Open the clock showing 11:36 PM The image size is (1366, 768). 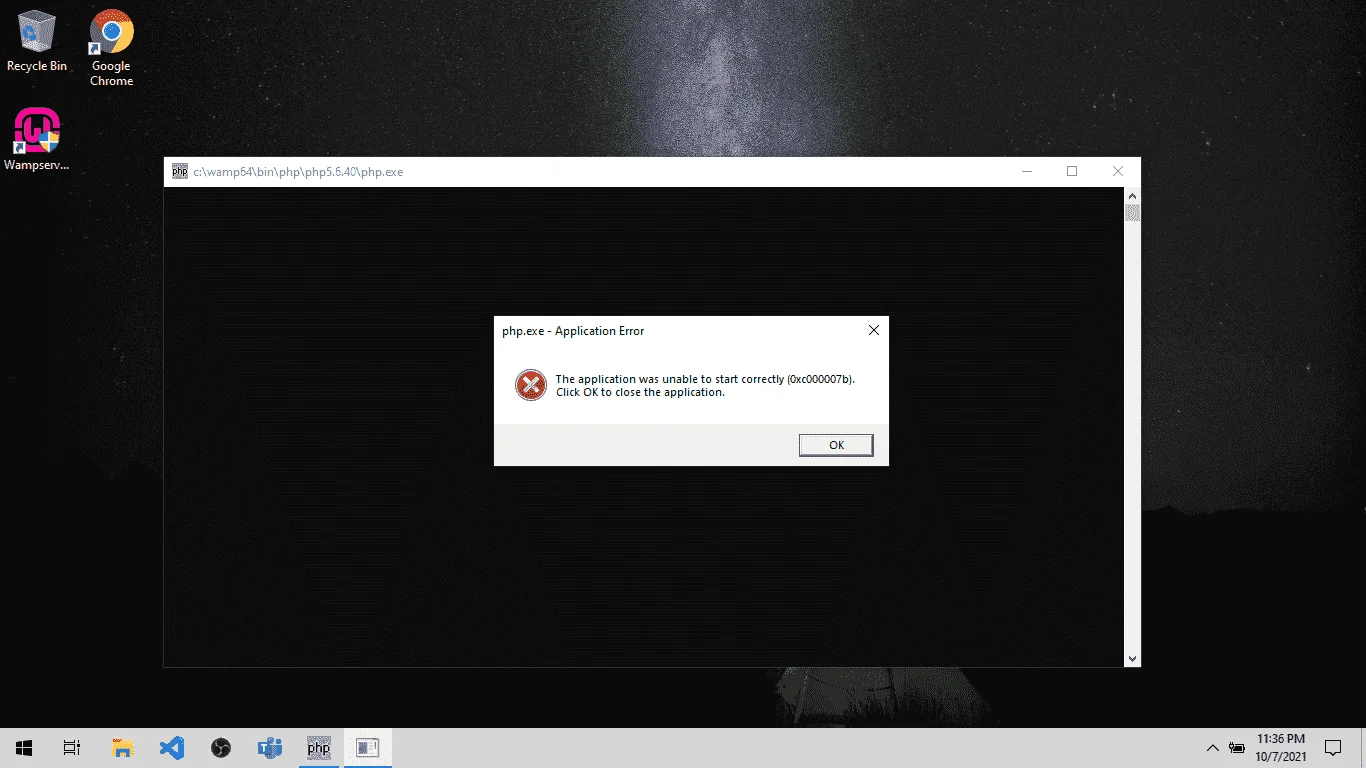click(x=1281, y=748)
